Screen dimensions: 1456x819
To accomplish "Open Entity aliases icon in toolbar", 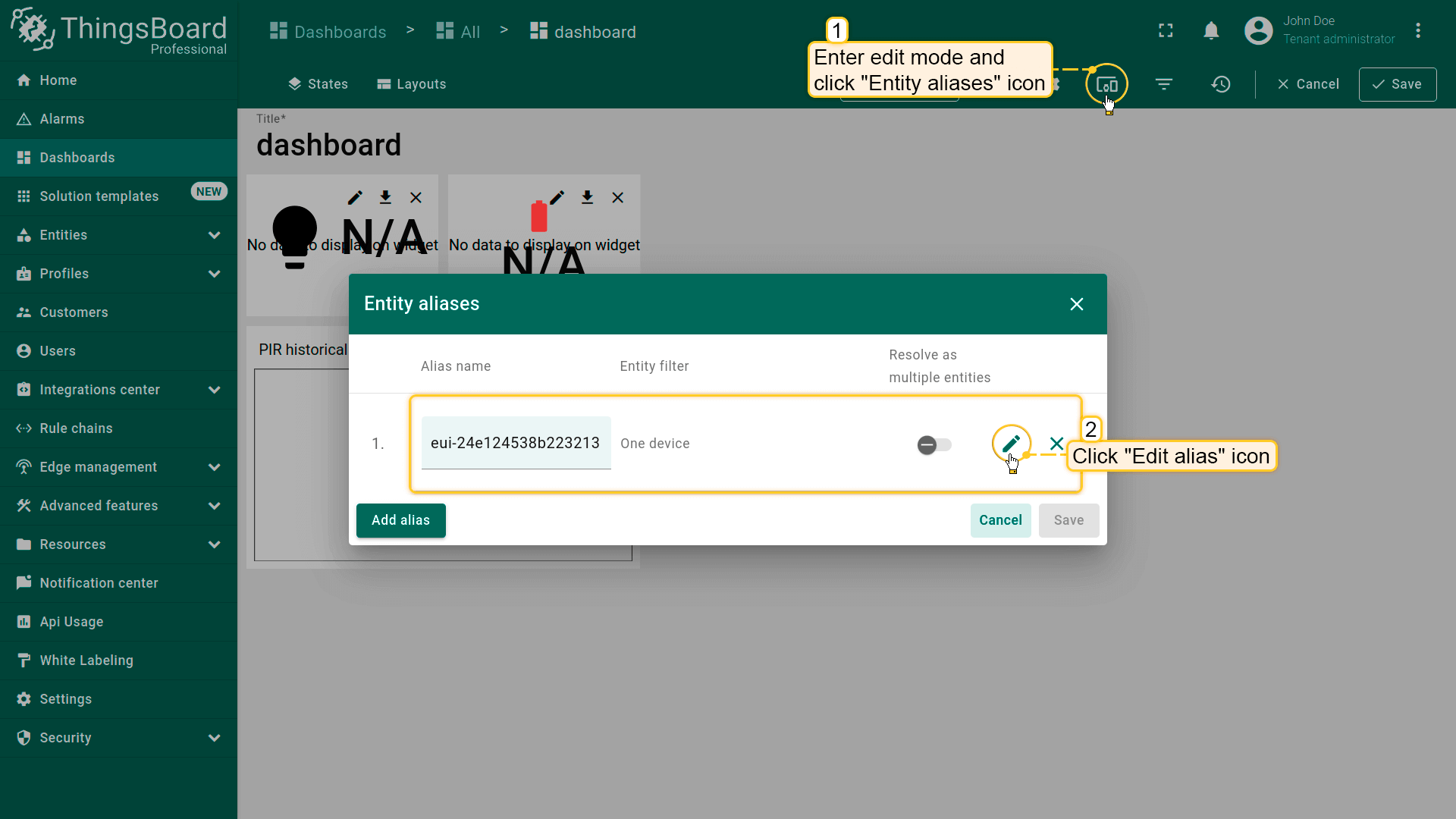I will click(x=1106, y=84).
